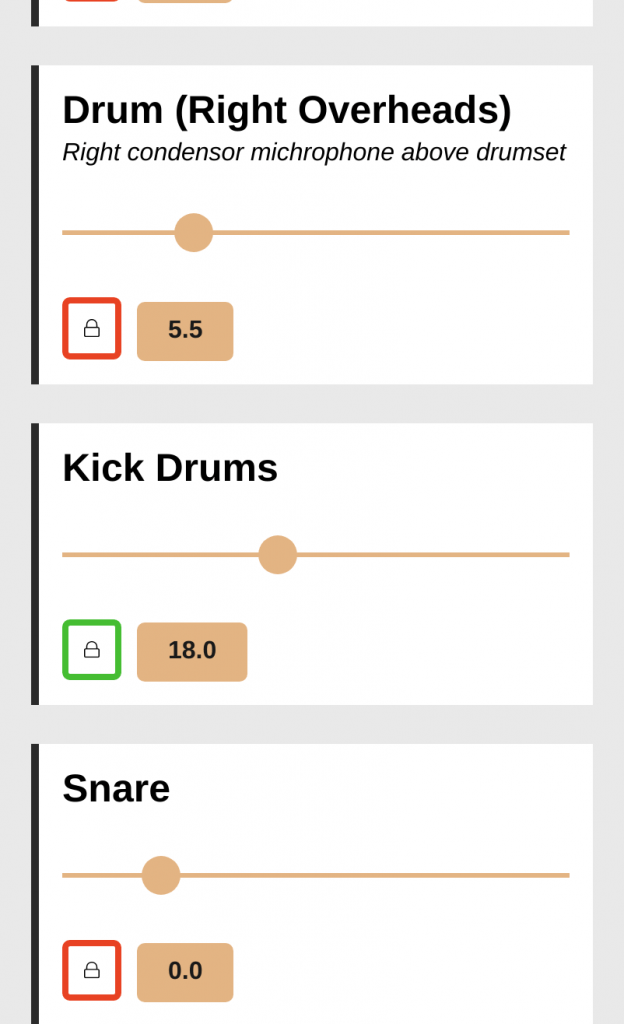Click the 18.0 value box for Kick Drums
The height and width of the screenshot is (1024, 624).
[x=192, y=652]
